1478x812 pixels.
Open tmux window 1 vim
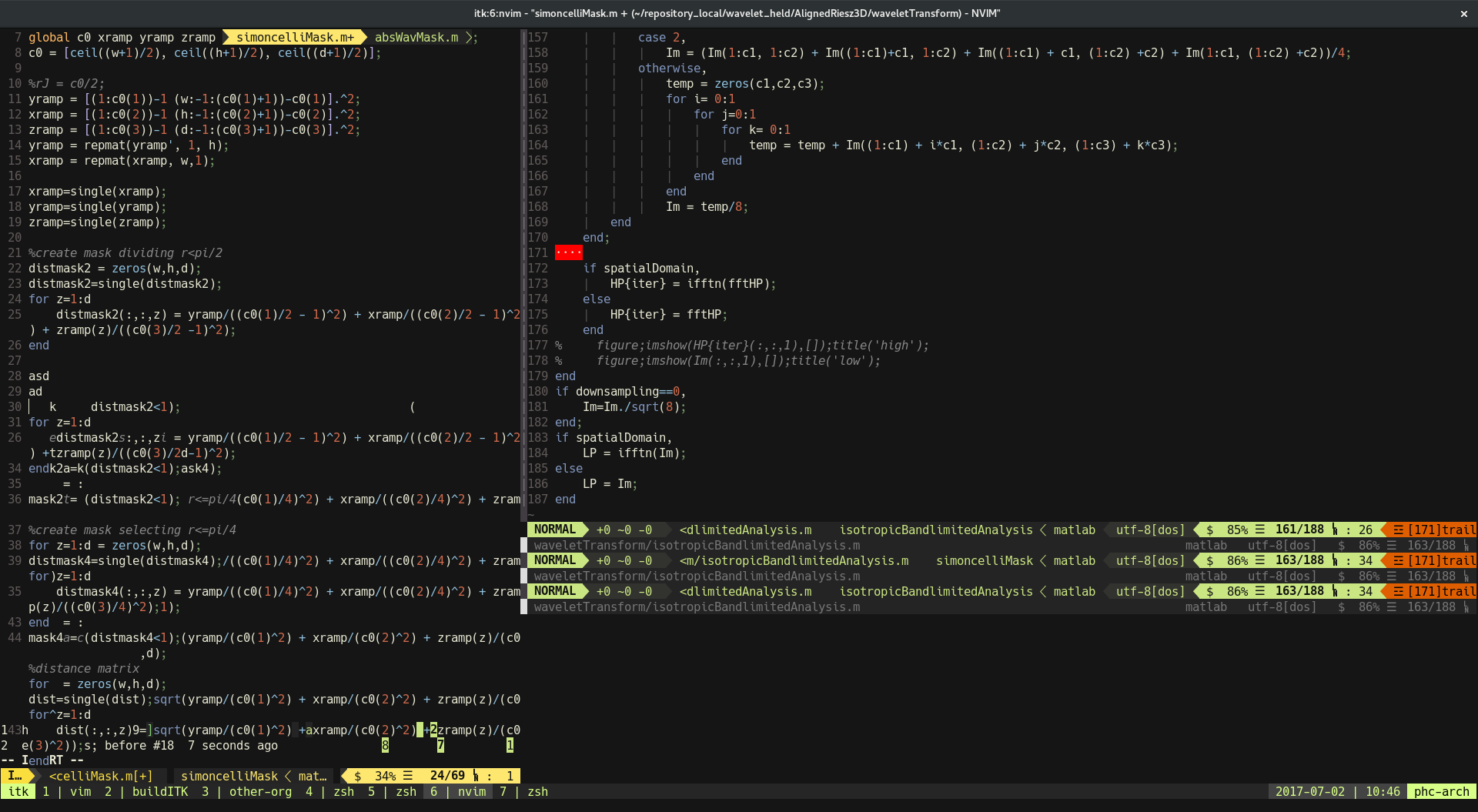(x=66, y=791)
